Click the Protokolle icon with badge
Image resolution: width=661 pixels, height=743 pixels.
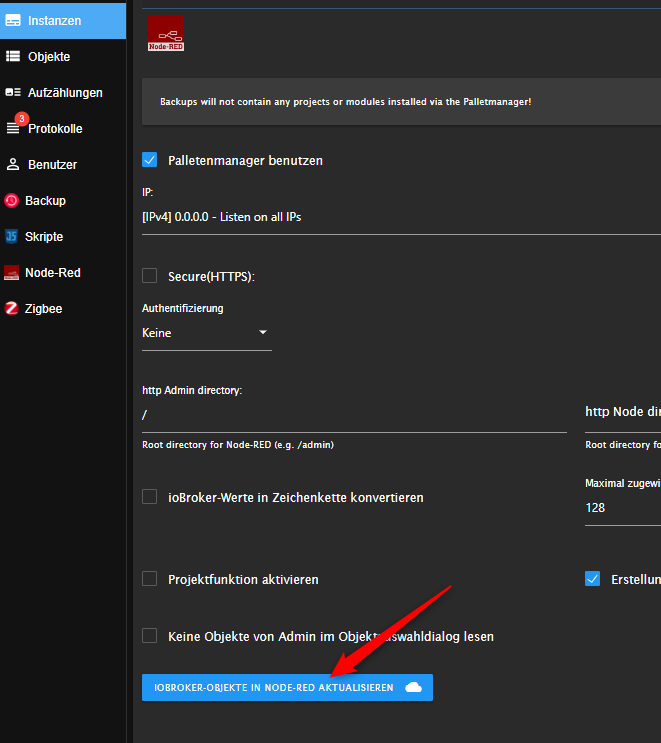pos(13,128)
